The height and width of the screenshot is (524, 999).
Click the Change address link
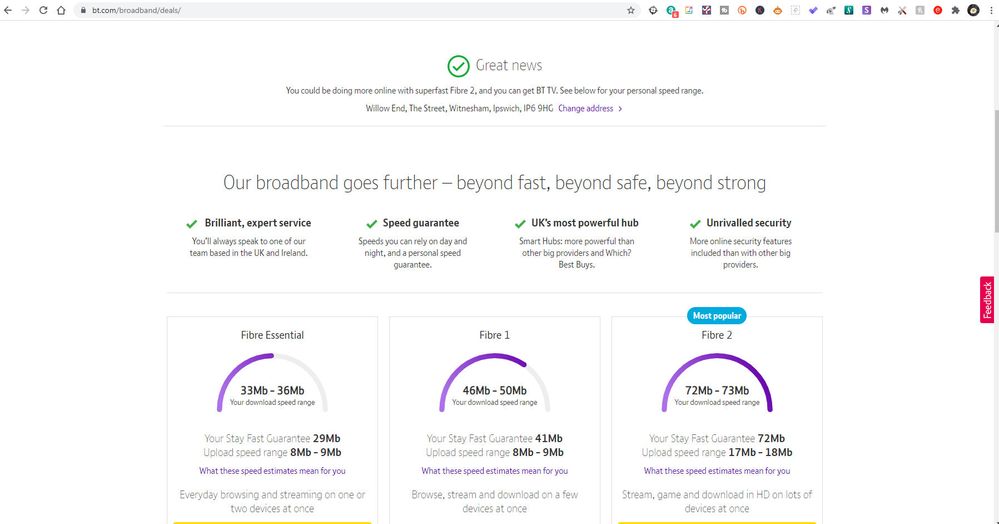tap(585, 108)
